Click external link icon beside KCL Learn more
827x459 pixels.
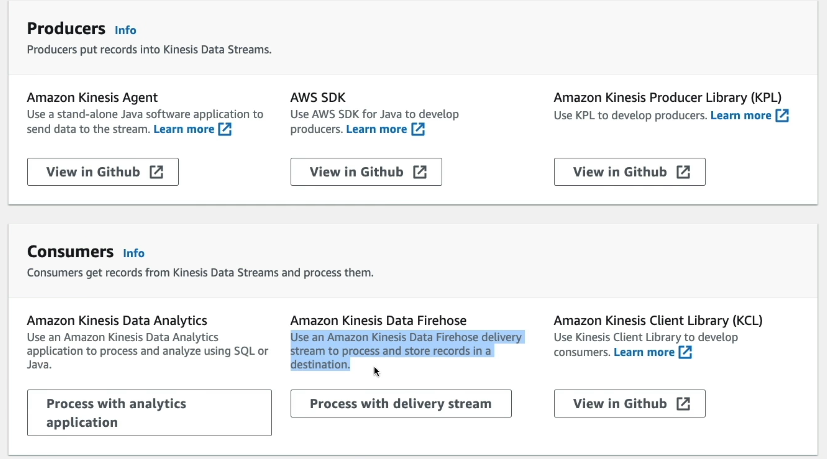pyautogui.click(x=685, y=352)
